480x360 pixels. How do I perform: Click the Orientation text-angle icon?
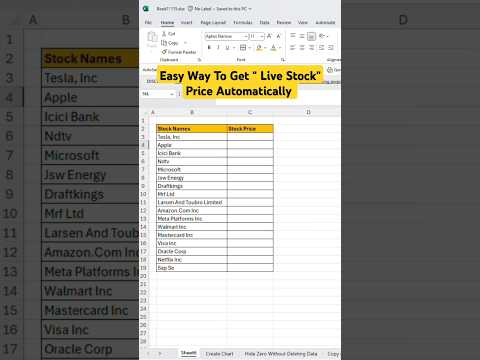(x=322, y=36)
